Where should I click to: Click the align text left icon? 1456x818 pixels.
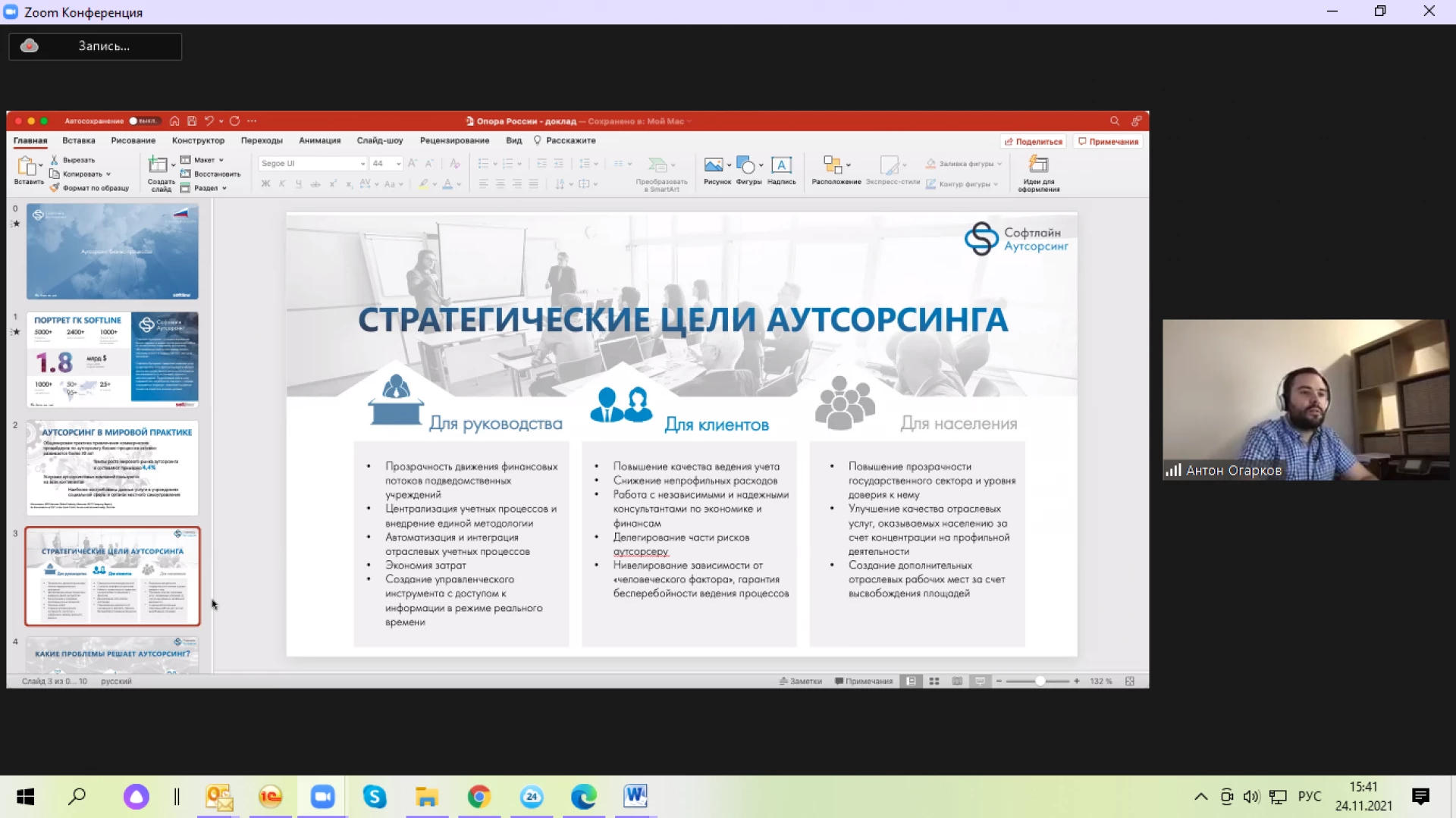coord(483,183)
